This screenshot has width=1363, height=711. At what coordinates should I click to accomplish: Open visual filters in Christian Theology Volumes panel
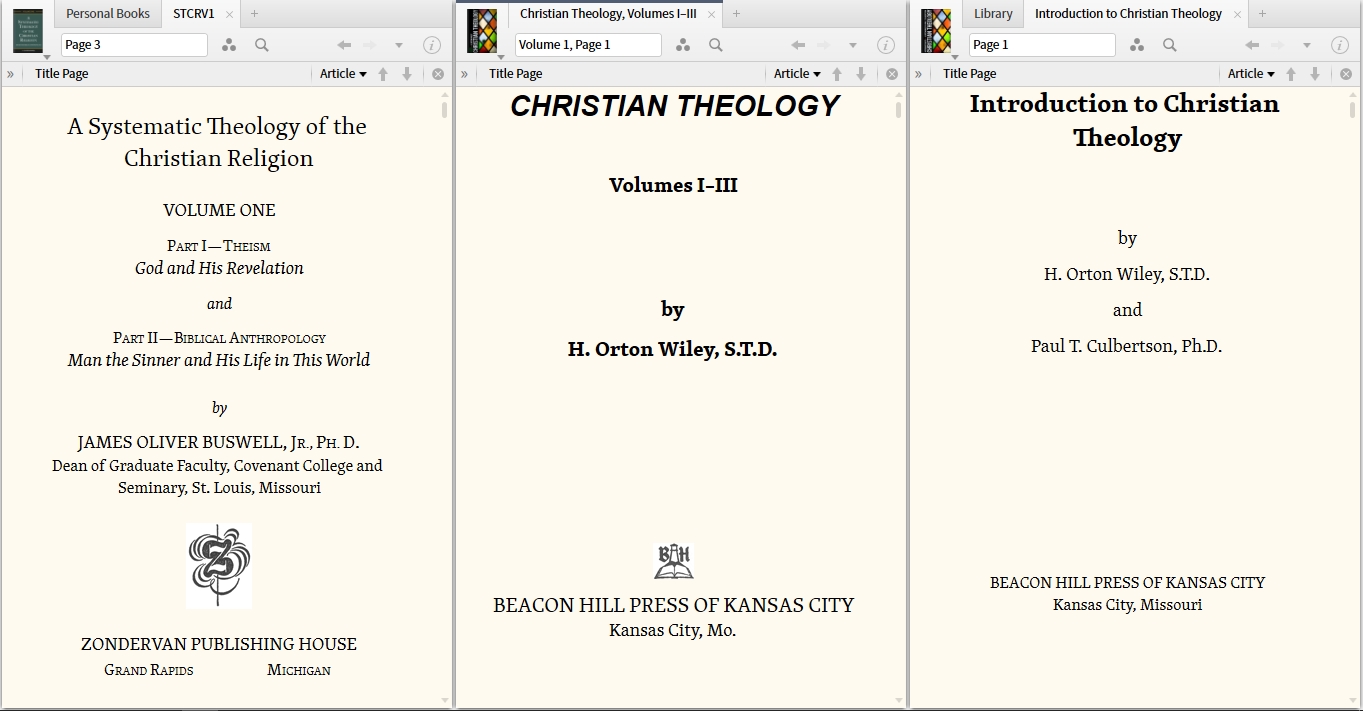[683, 45]
